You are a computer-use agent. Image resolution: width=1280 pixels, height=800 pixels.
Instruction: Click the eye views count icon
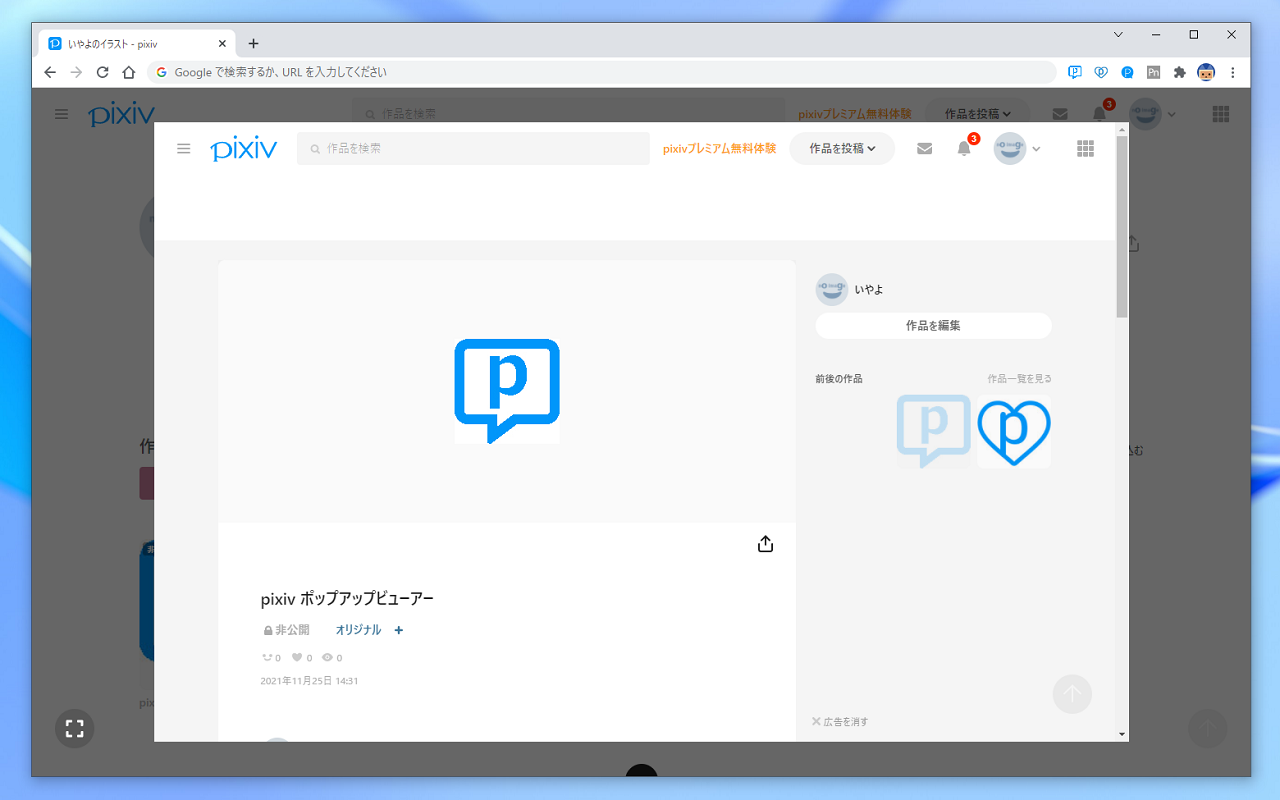coord(327,657)
